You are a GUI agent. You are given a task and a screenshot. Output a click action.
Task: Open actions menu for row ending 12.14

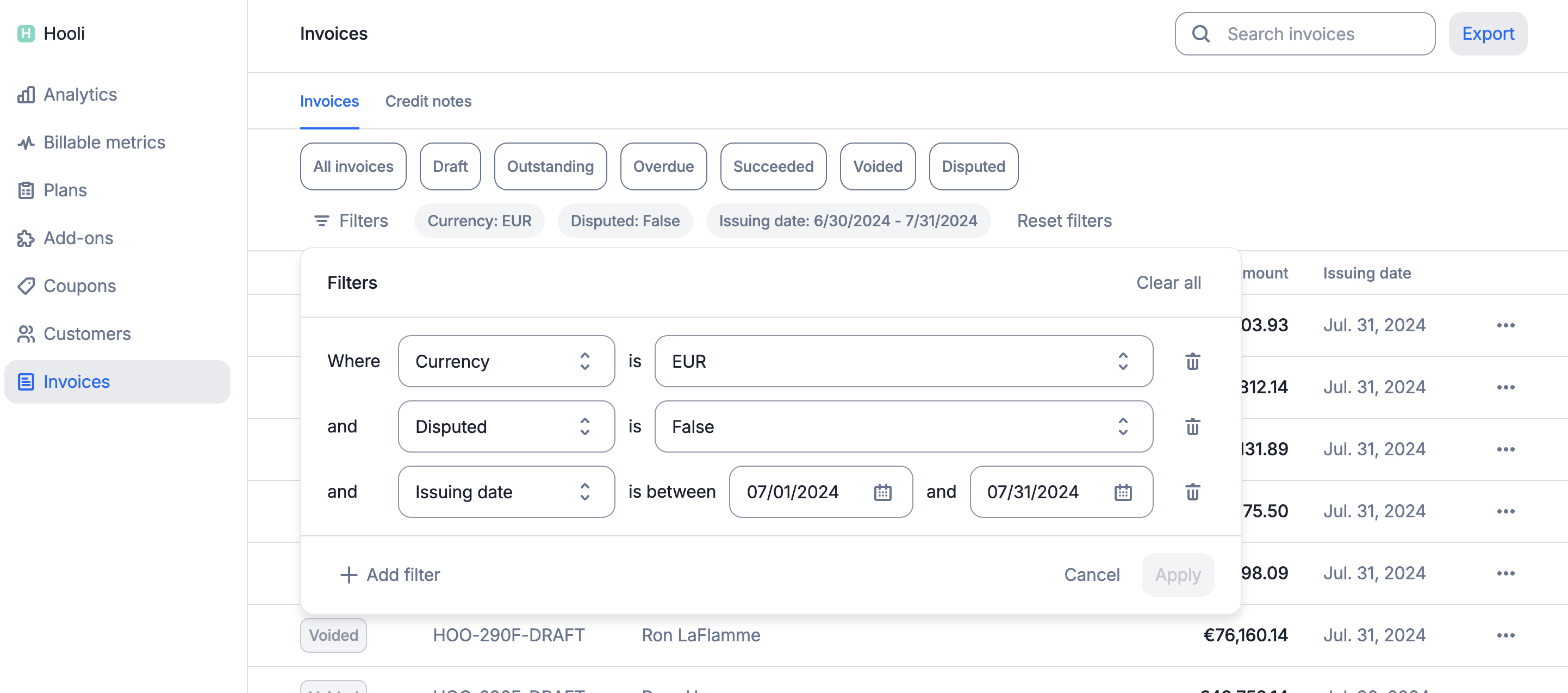coord(1505,387)
